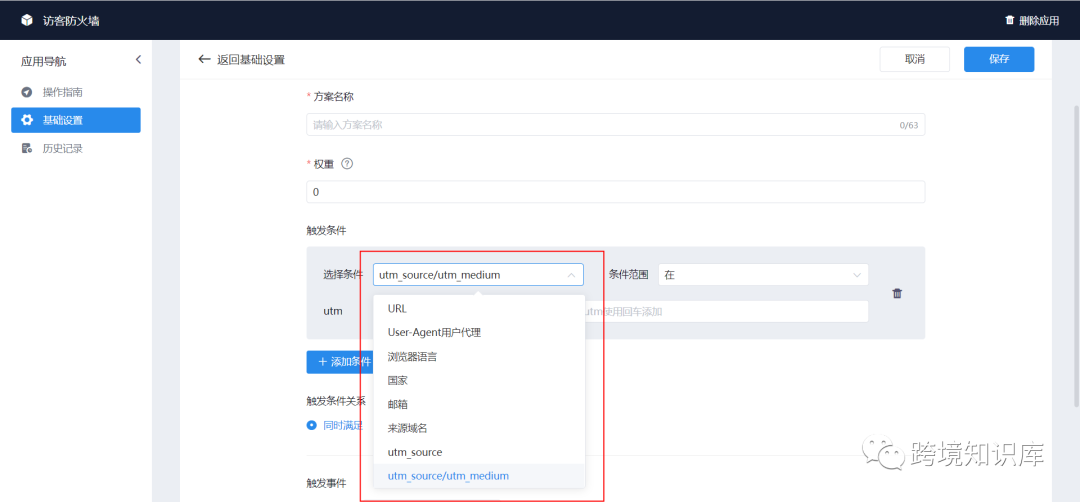Click the 删除应用 trash icon in the header
Image resolution: width=1080 pixels, height=502 pixels.
point(1010,21)
